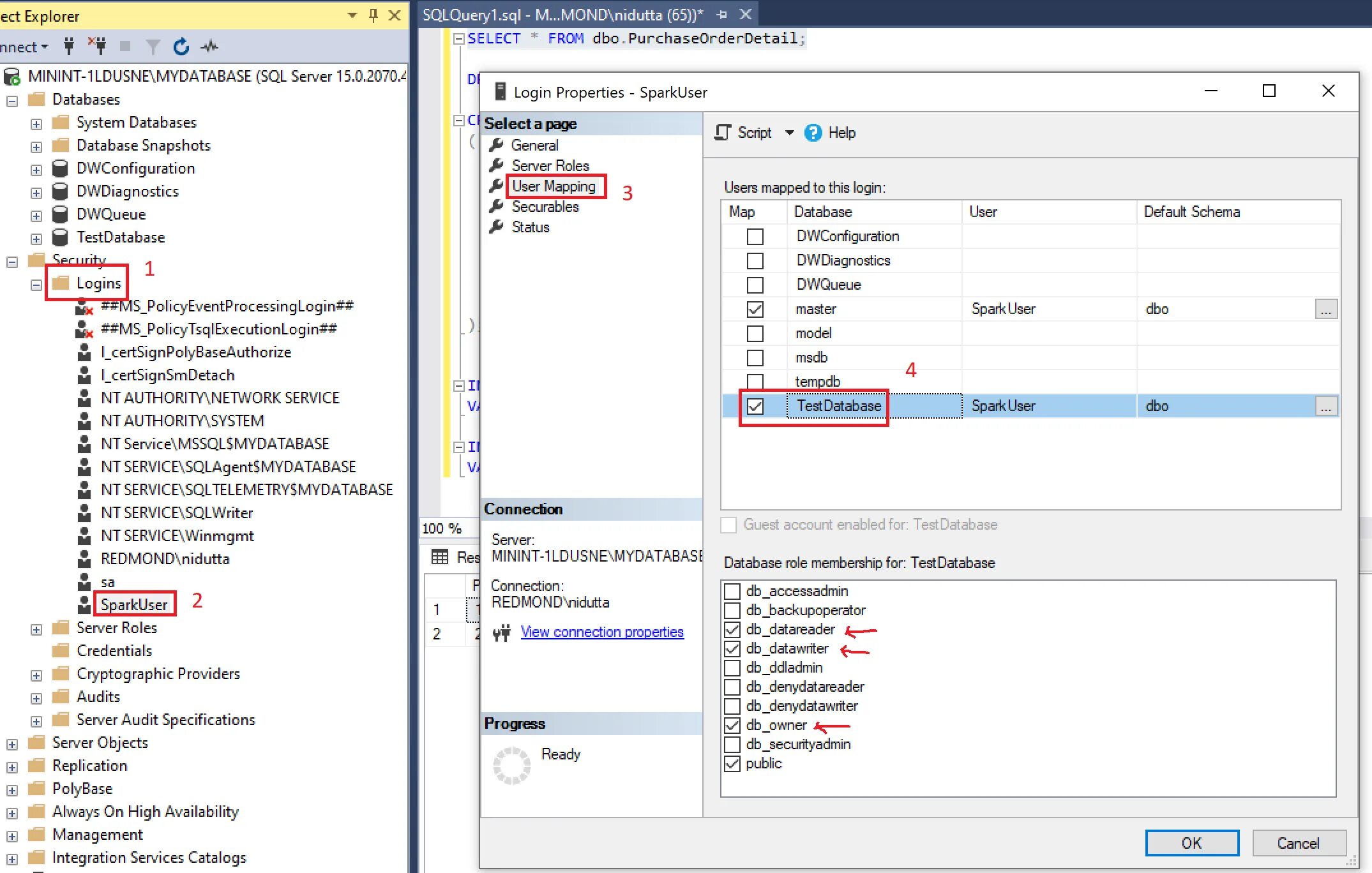
Task: Collapse the Logins tree node
Action: pyautogui.click(x=36, y=285)
